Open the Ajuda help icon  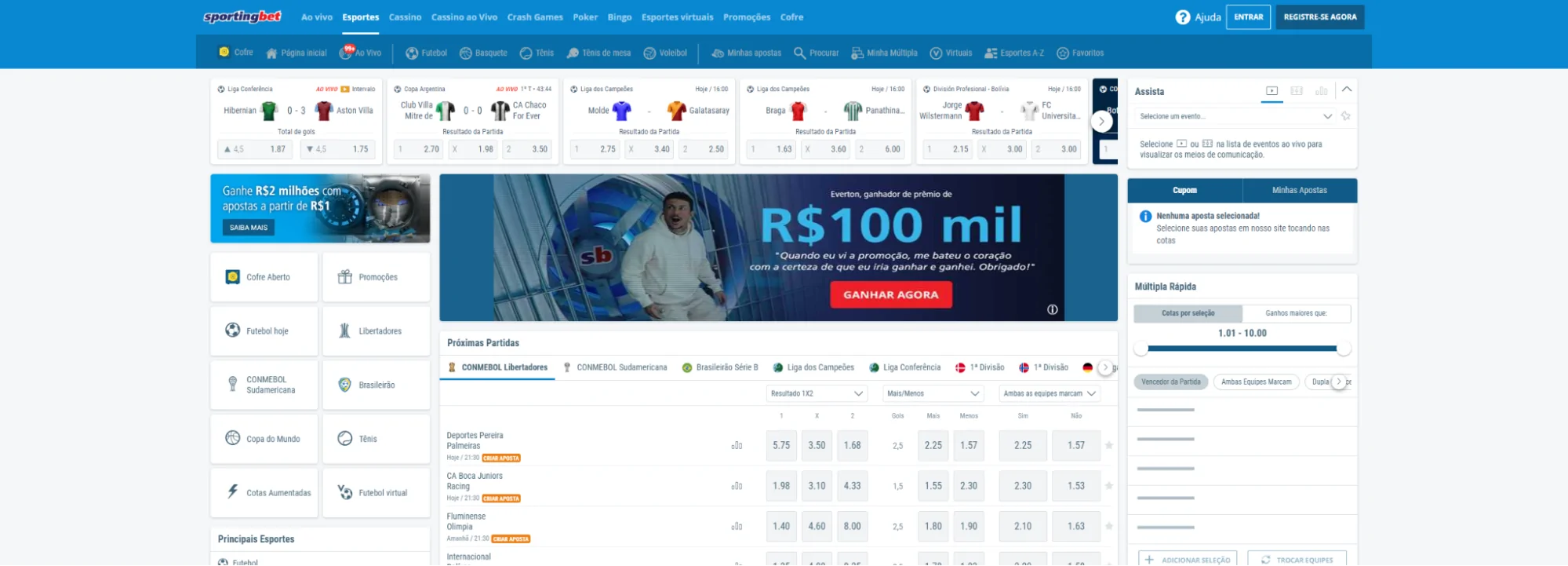click(x=1182, y=17)
